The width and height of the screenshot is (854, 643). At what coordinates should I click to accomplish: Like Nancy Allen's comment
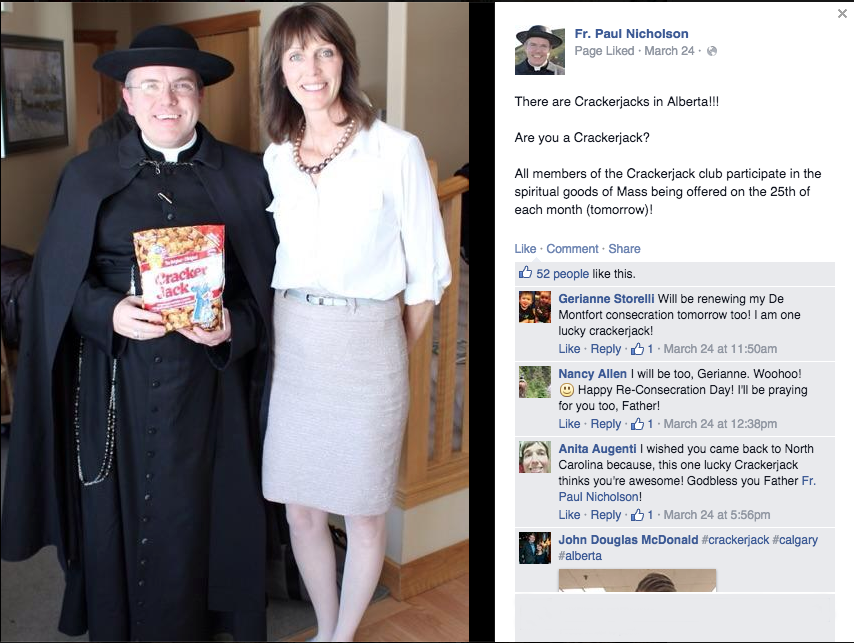(569, 424)
